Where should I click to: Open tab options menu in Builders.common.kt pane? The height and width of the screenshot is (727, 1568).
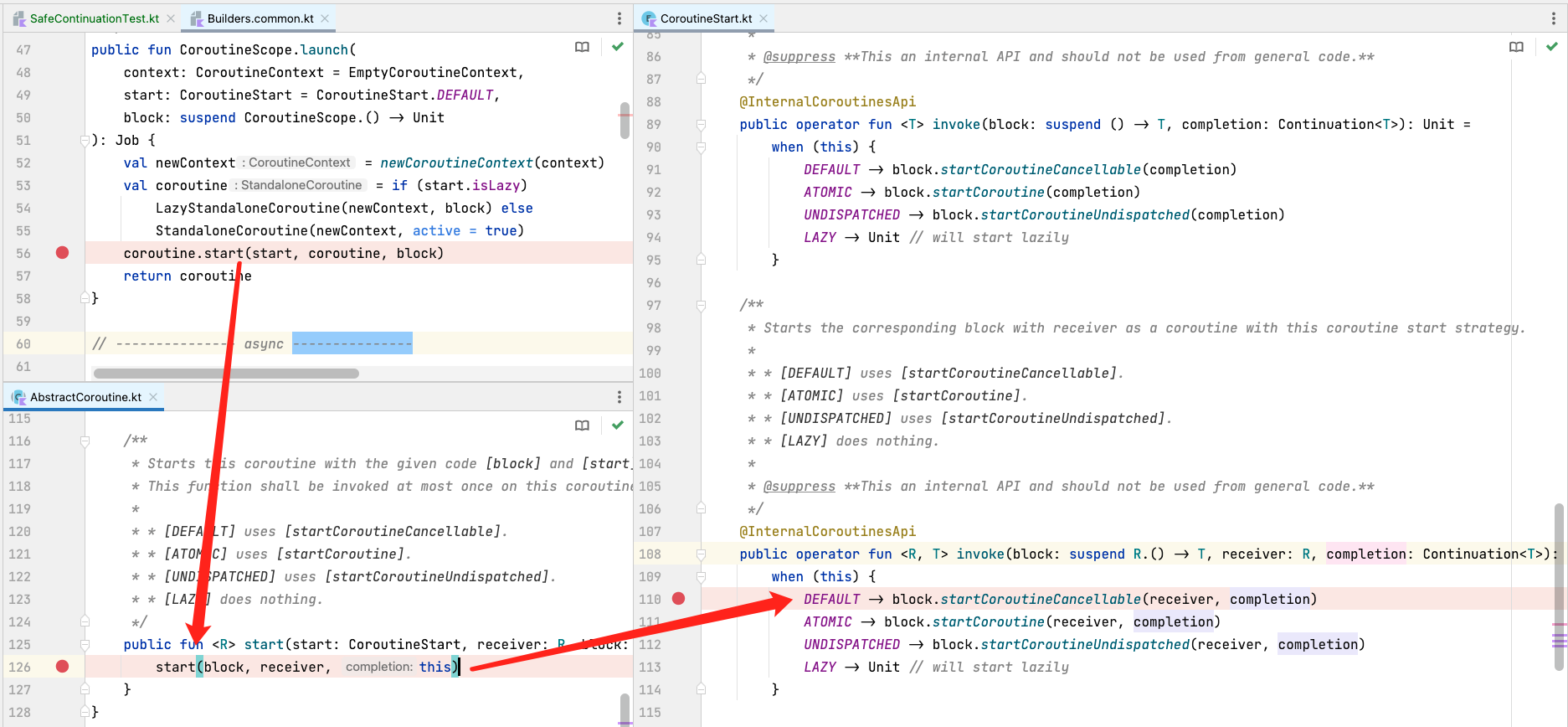[x=619, y=18]
